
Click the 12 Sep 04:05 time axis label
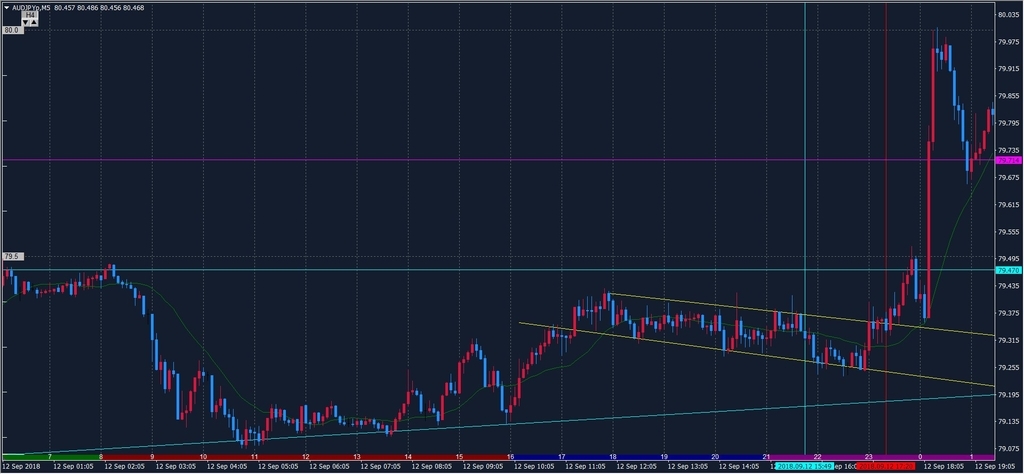(227, 467)
